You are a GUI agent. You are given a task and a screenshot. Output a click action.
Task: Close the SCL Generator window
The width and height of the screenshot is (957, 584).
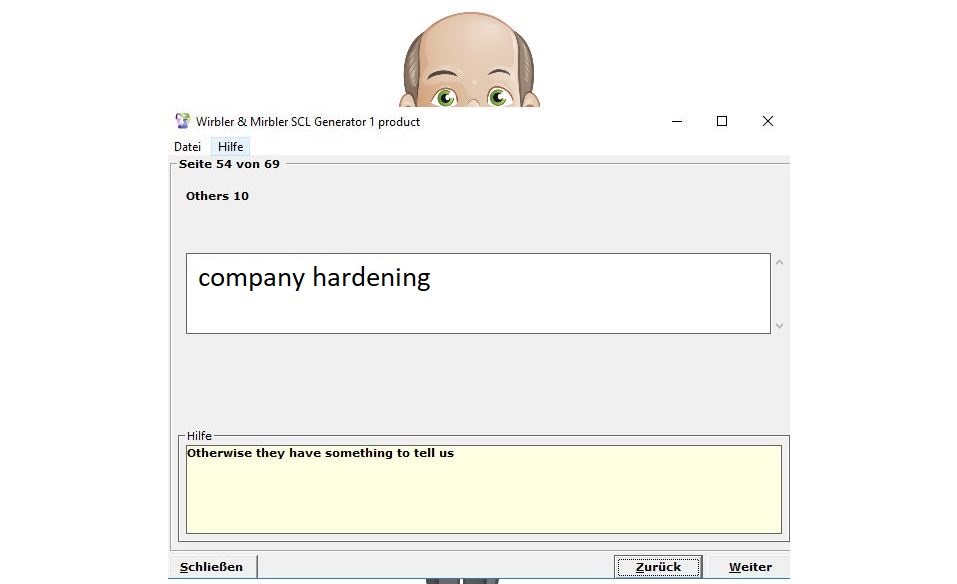pyautogui.click(x=767, y=121)
